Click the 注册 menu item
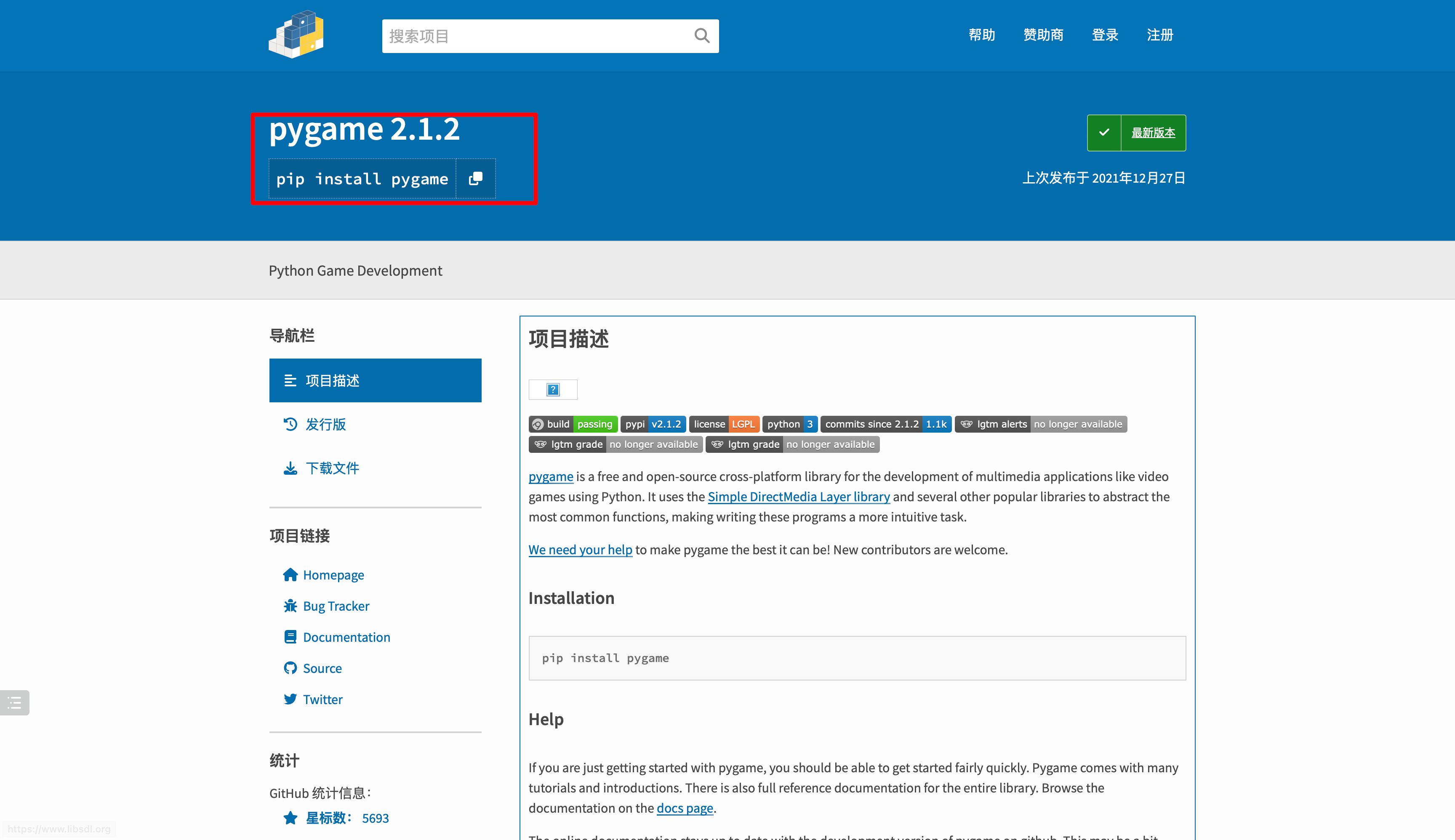1455x840 pixels. click(1160, 35)
